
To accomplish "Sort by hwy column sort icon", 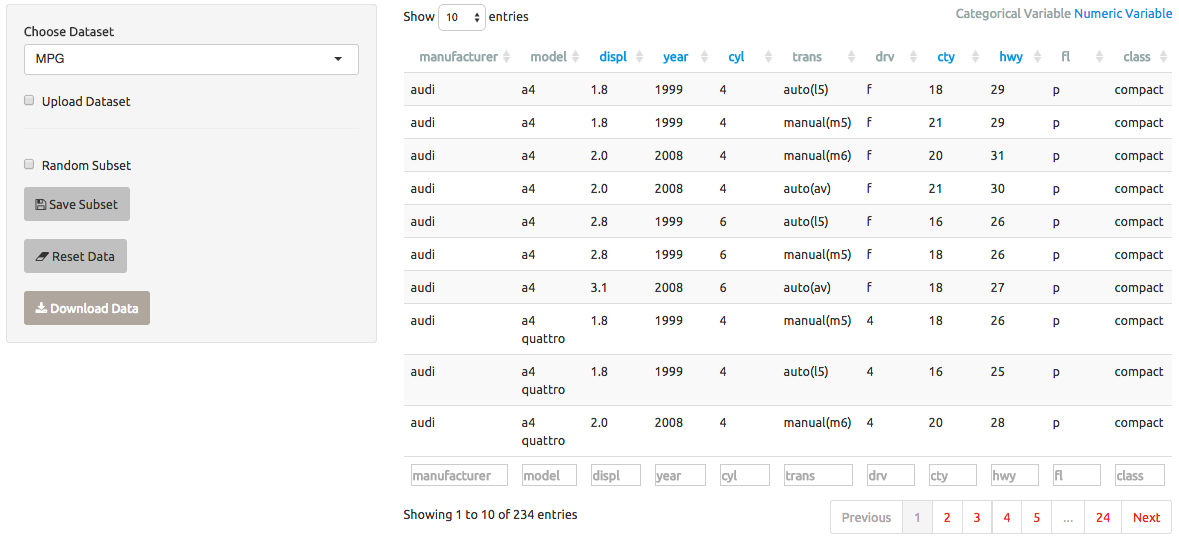I will click(1038, 56).
